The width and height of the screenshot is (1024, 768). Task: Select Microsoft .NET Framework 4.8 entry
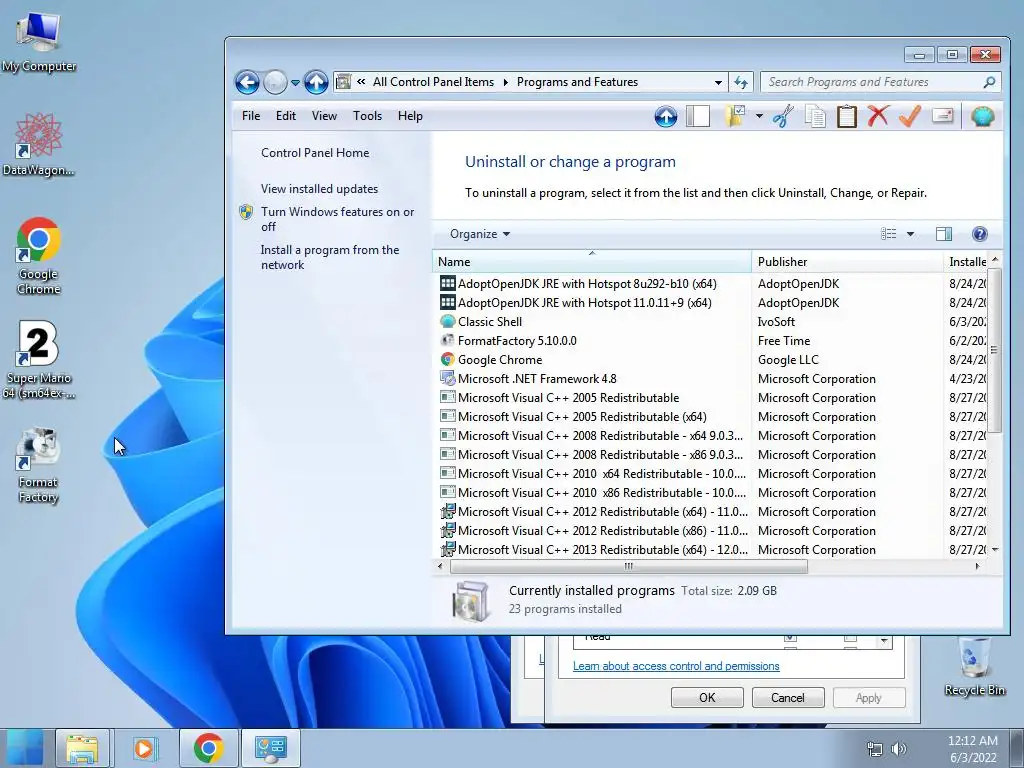tap(537, 378)
